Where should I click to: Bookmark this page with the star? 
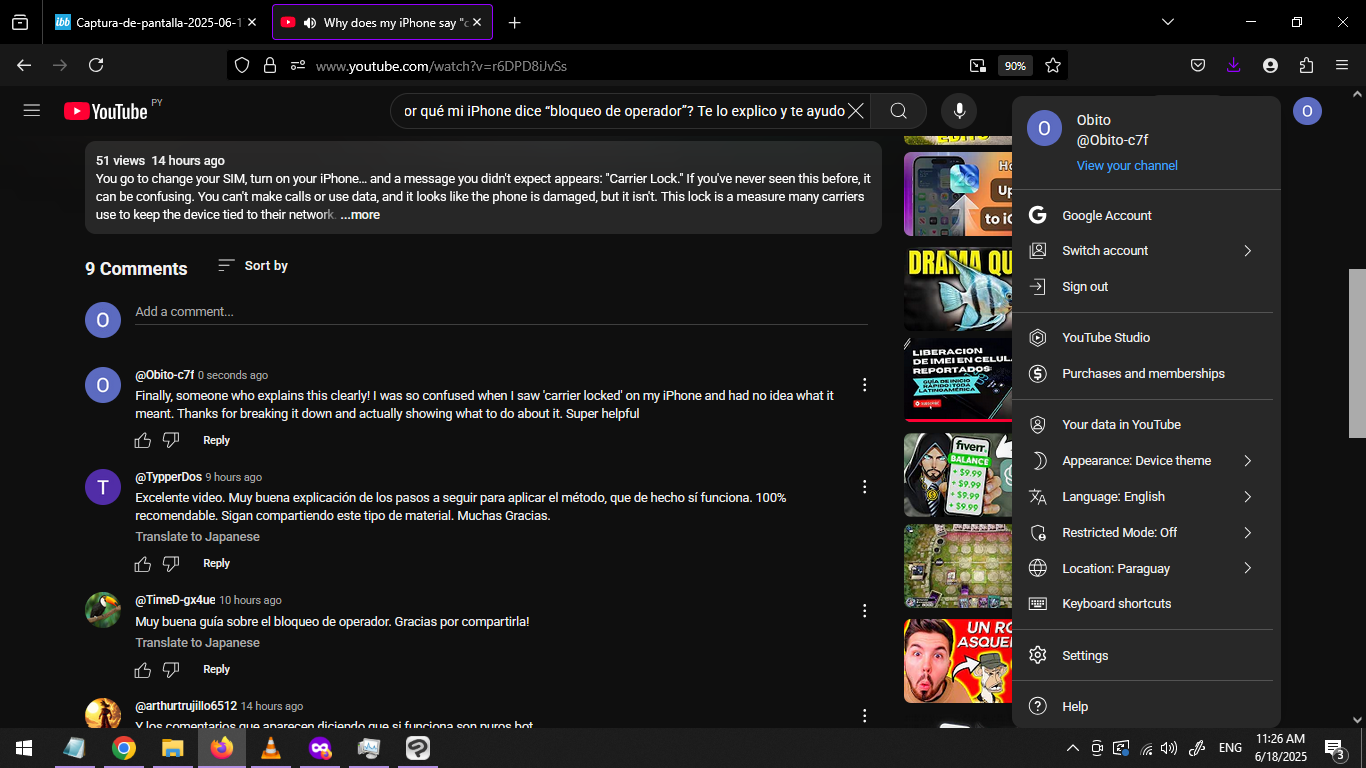tap(1053, 65)
